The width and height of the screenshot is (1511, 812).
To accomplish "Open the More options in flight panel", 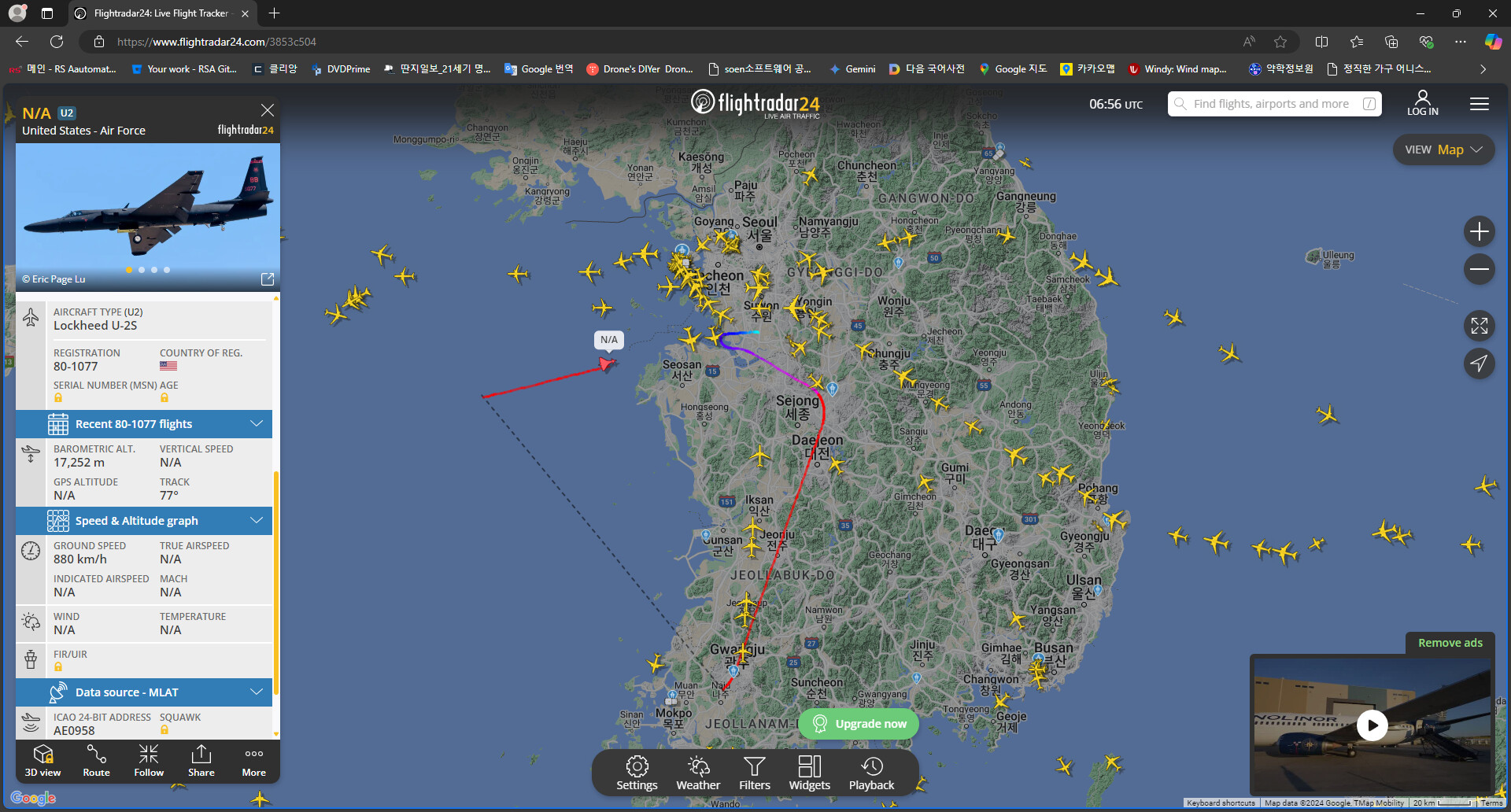I will click(253, 761).
